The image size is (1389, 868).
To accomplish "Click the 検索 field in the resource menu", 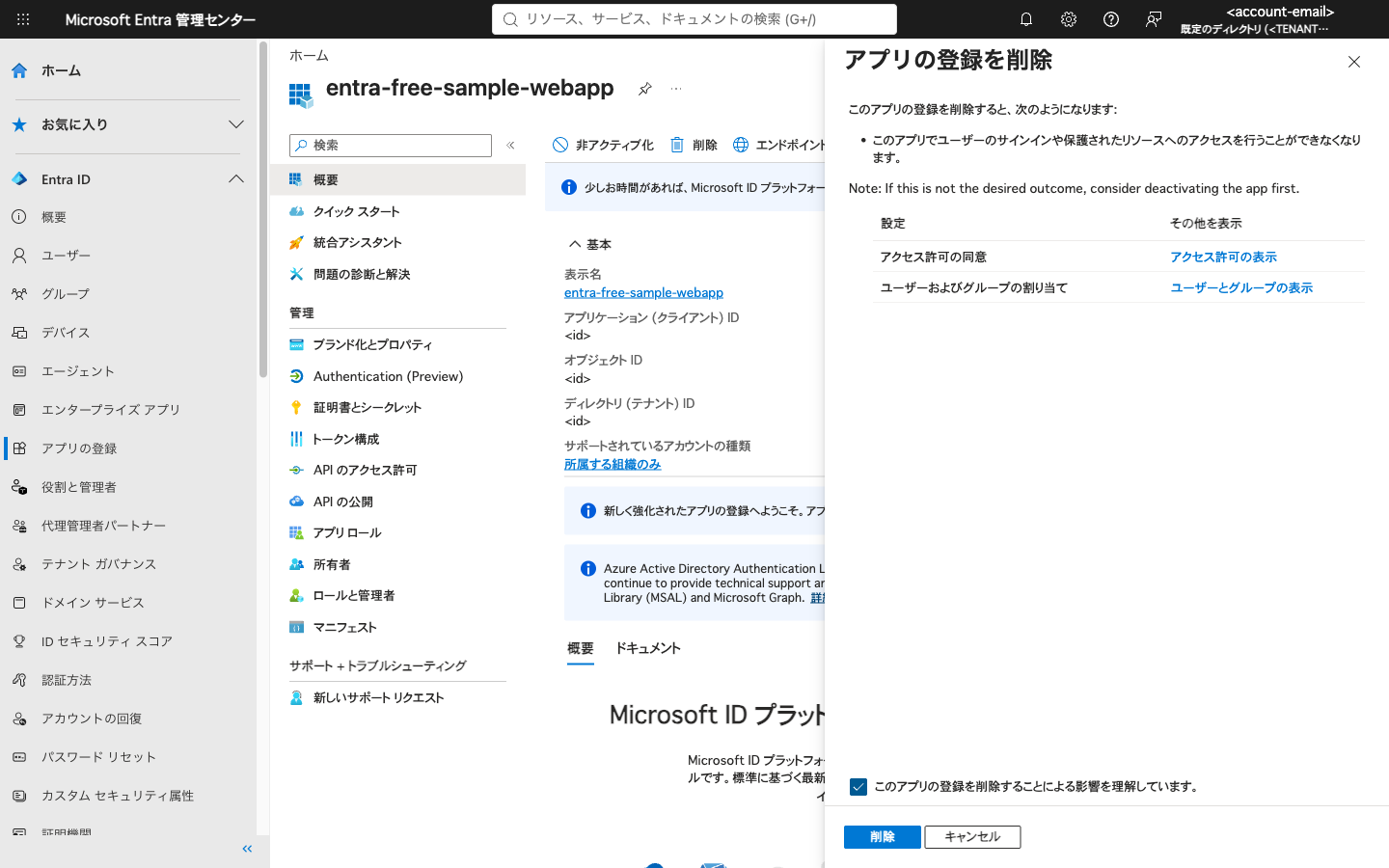I will coord(391,146).
